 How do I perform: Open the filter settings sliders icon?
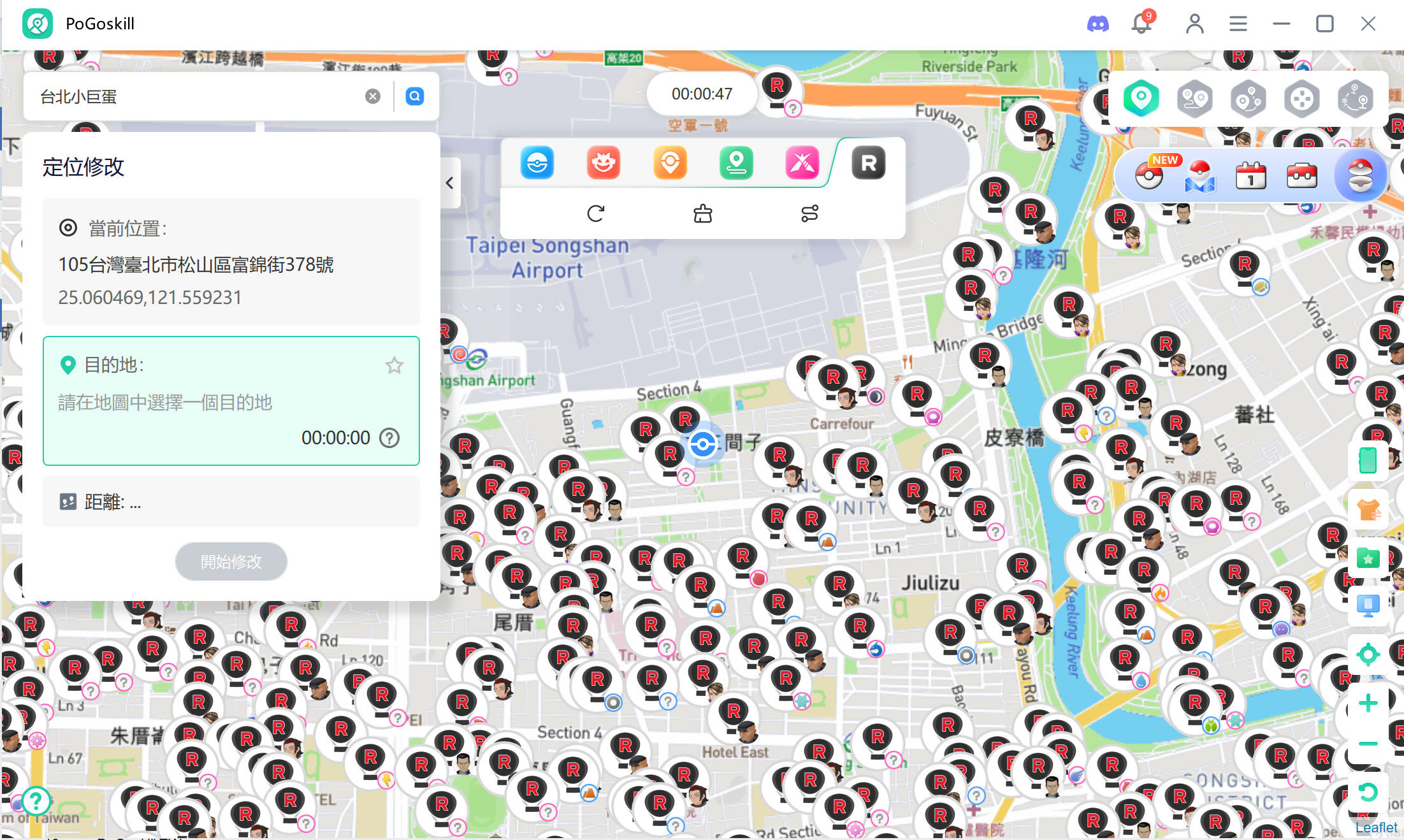(x=810, y=214)
